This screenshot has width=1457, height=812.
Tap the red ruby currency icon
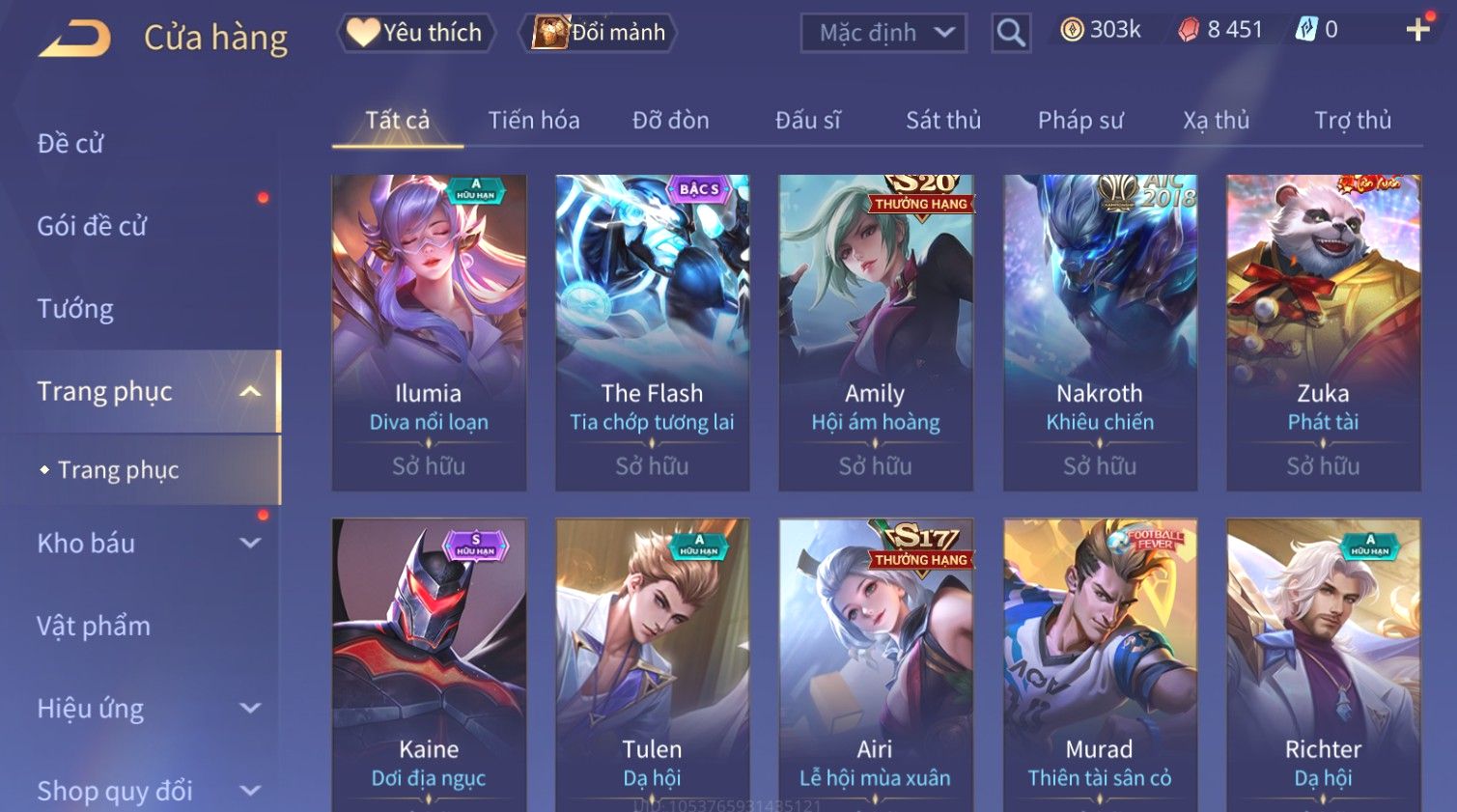tap(1189, 30)
